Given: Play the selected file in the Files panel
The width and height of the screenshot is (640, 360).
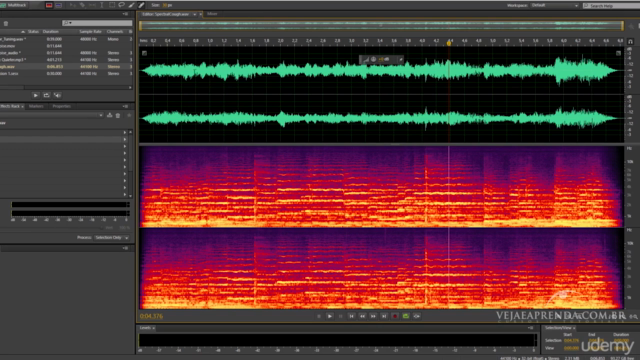Looking at the screenshot, I should point(36,95).
